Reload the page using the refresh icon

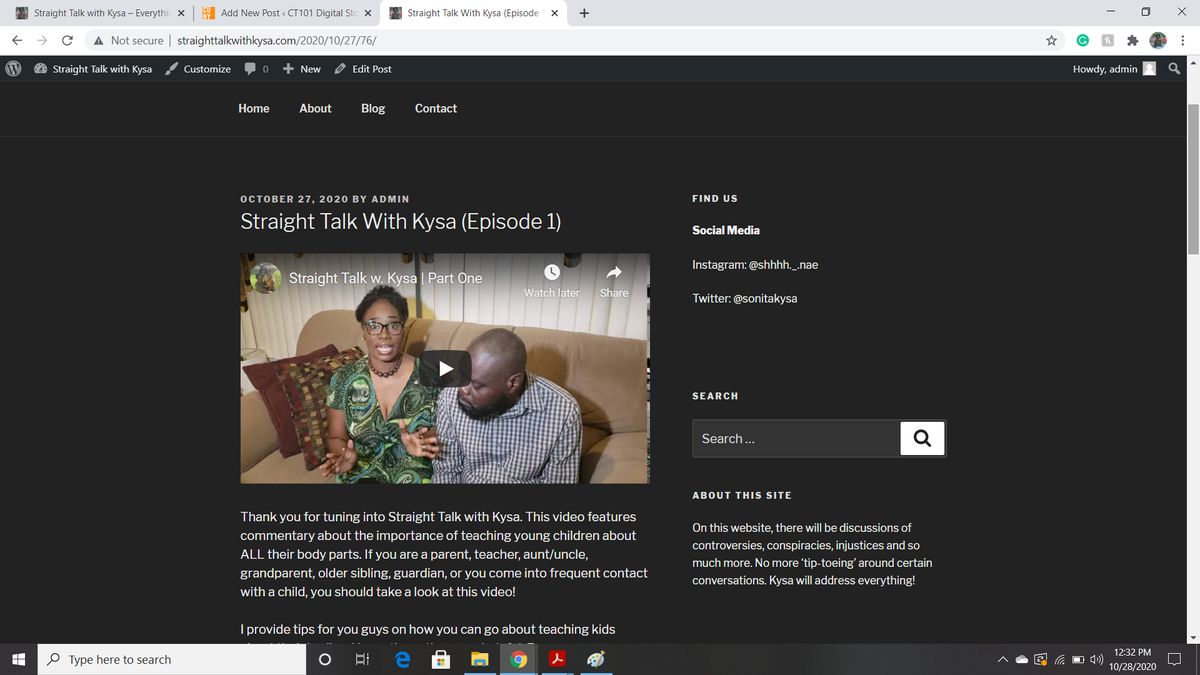pos(67,41)
